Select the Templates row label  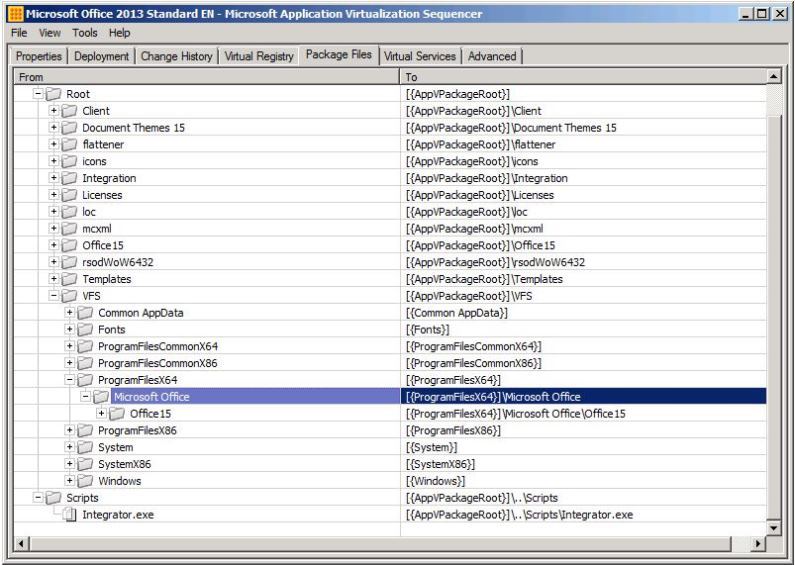pos(106,279)
